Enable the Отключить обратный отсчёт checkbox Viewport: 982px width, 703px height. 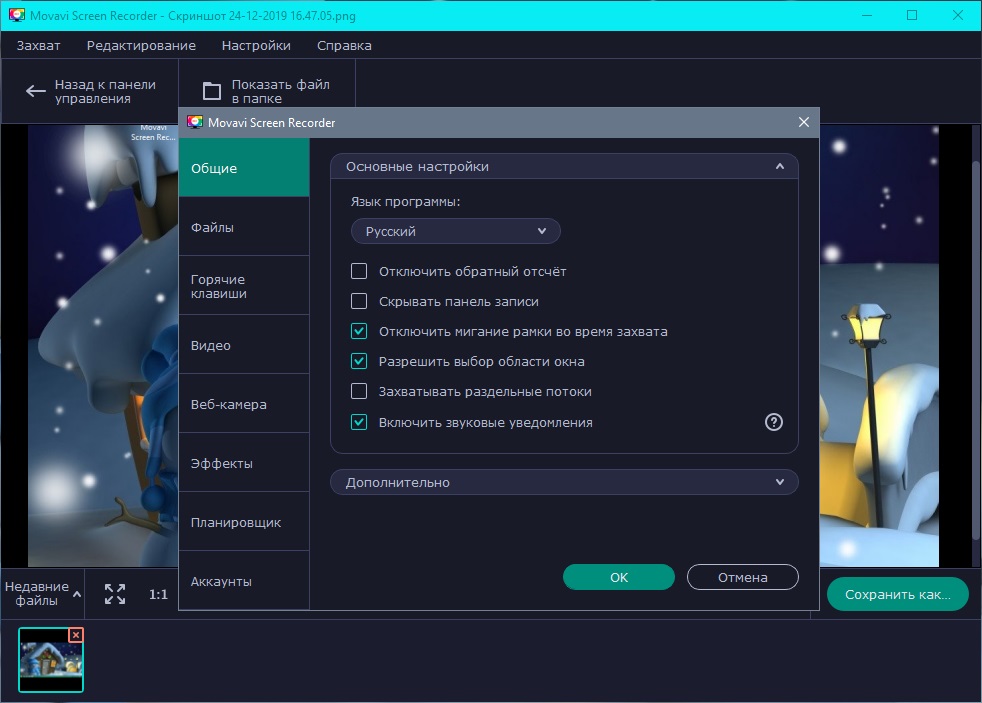(x=359, y=271)
